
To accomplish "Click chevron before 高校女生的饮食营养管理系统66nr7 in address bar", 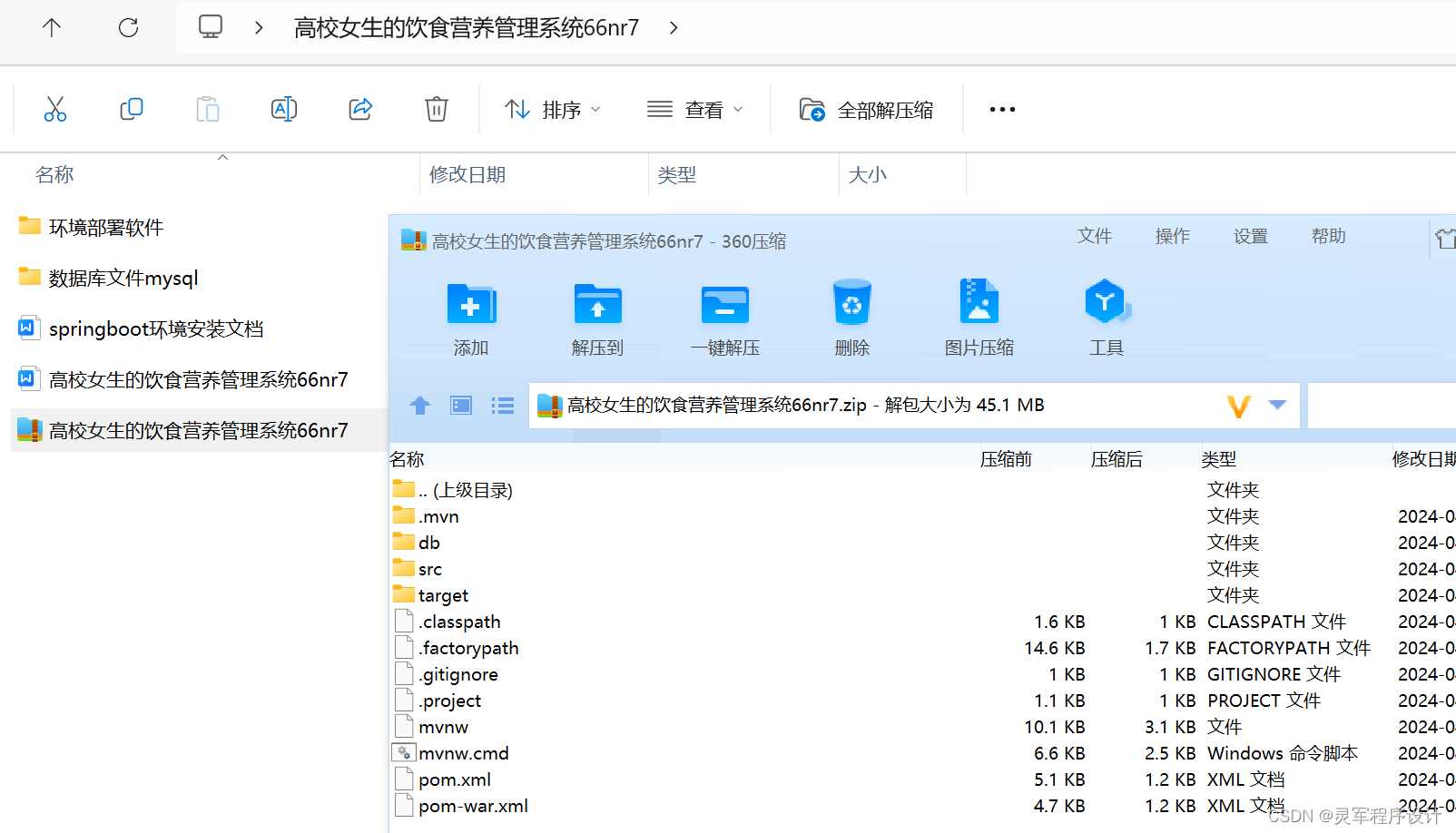I will (x=259, y=27).
